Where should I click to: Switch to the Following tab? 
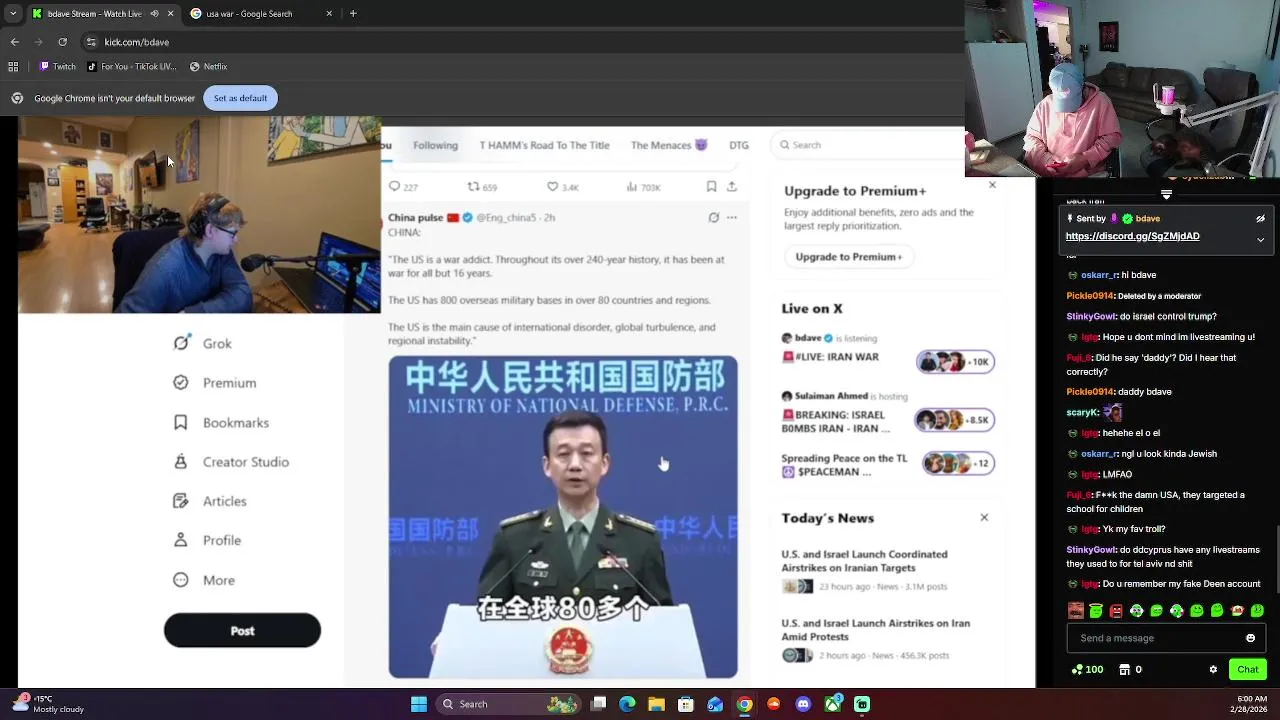pyautogui.click(x=435, y=145)
